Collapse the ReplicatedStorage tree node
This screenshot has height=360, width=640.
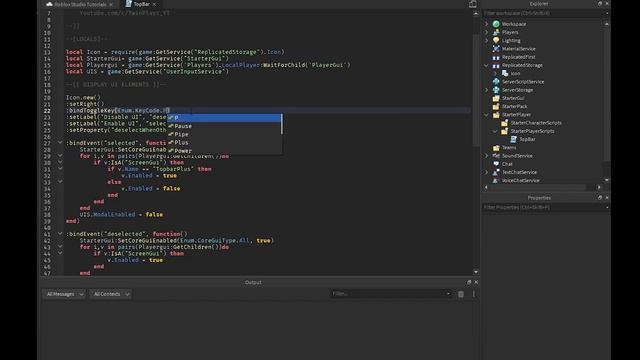487,65
